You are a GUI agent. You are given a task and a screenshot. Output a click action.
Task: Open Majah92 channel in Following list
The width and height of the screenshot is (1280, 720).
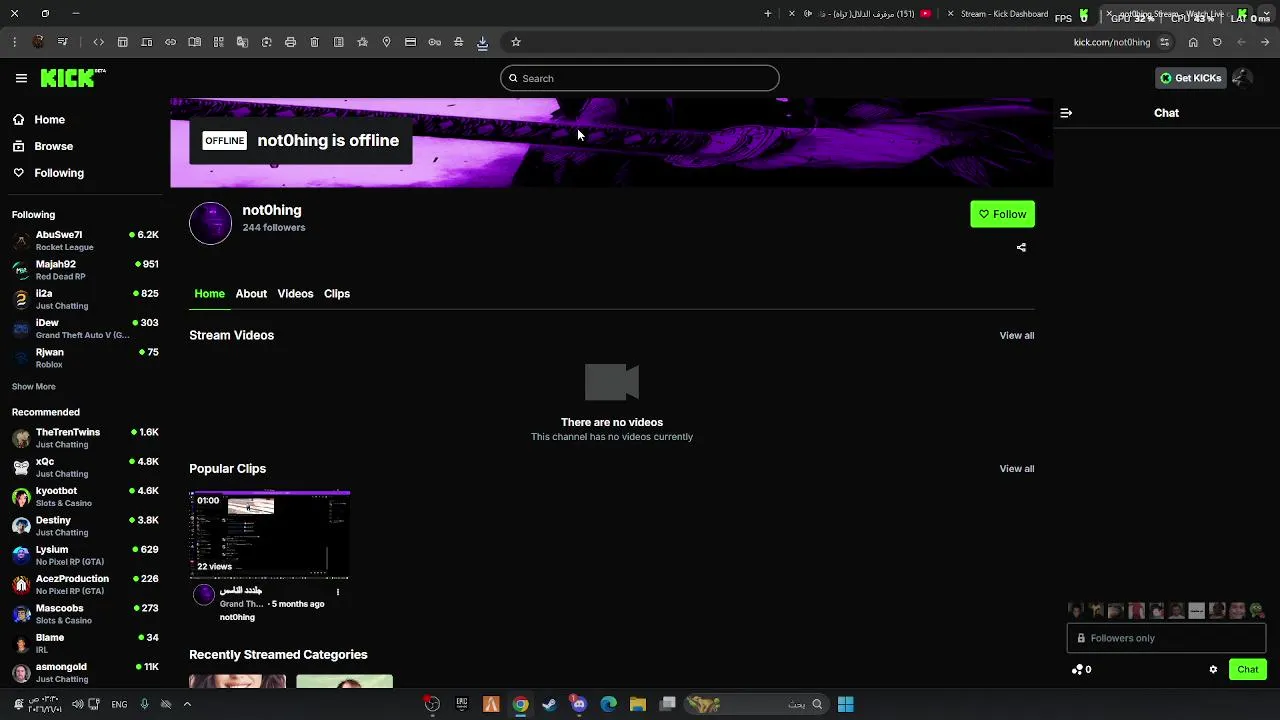pyautogui.click(x=85, y=270)
